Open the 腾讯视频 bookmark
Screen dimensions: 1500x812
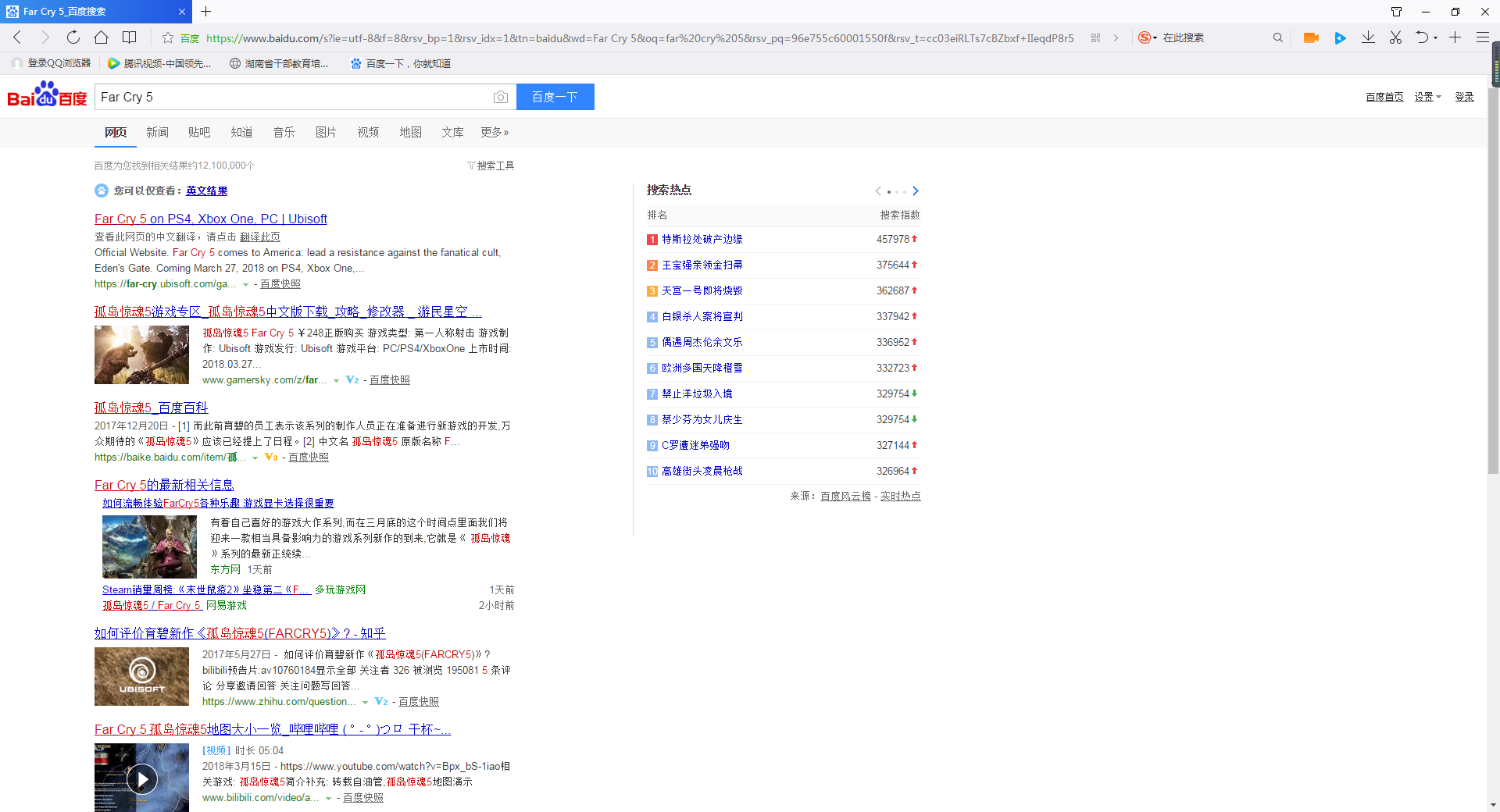tap(159, 63)
